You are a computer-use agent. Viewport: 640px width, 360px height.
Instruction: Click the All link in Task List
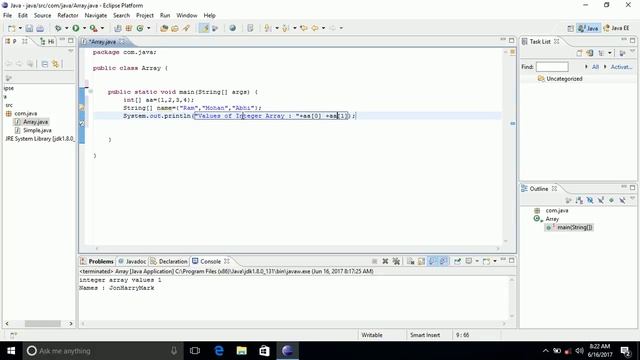(595, 67)
